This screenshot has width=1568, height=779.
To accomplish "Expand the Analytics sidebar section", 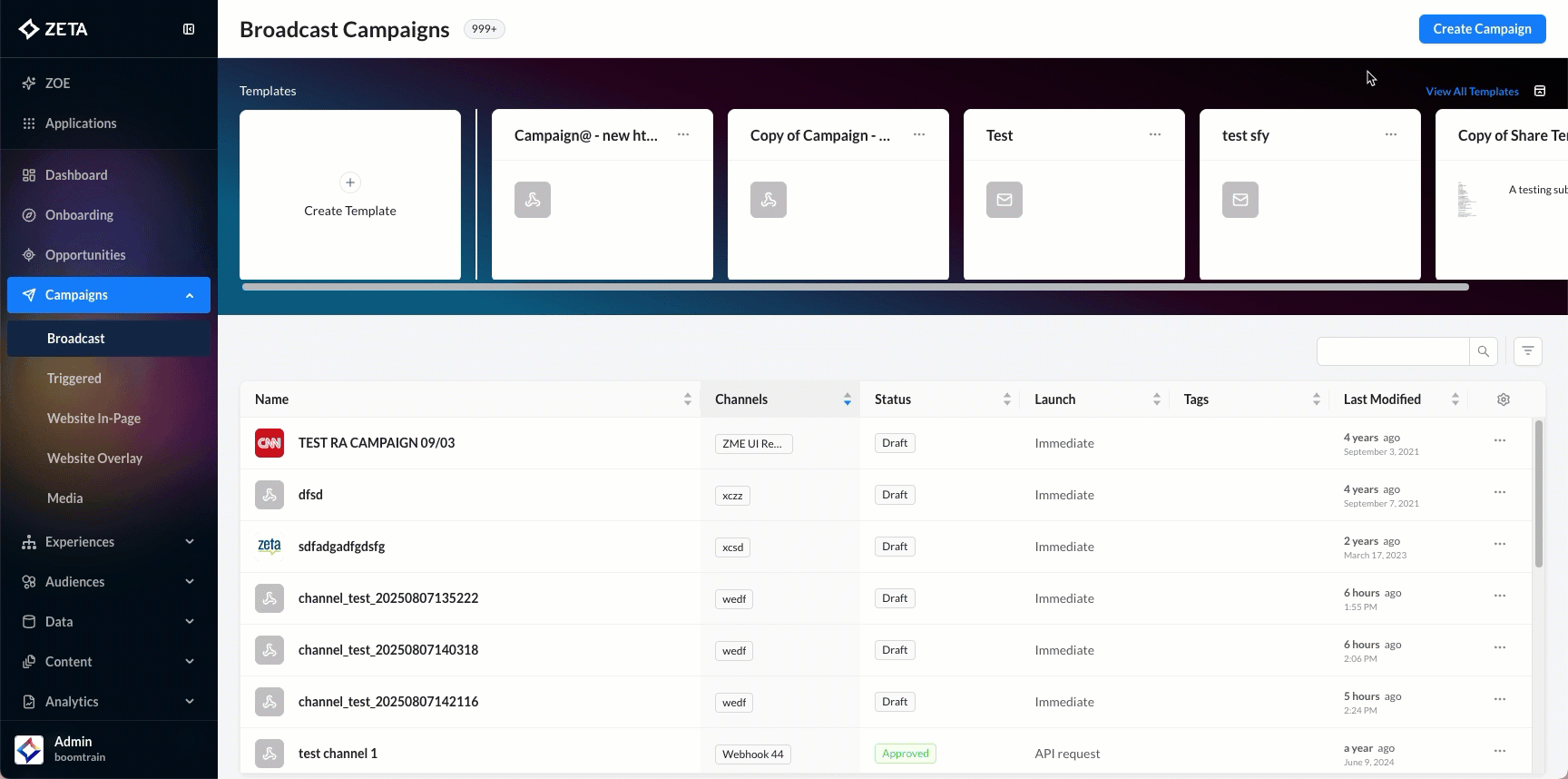I will coord(190,702).
